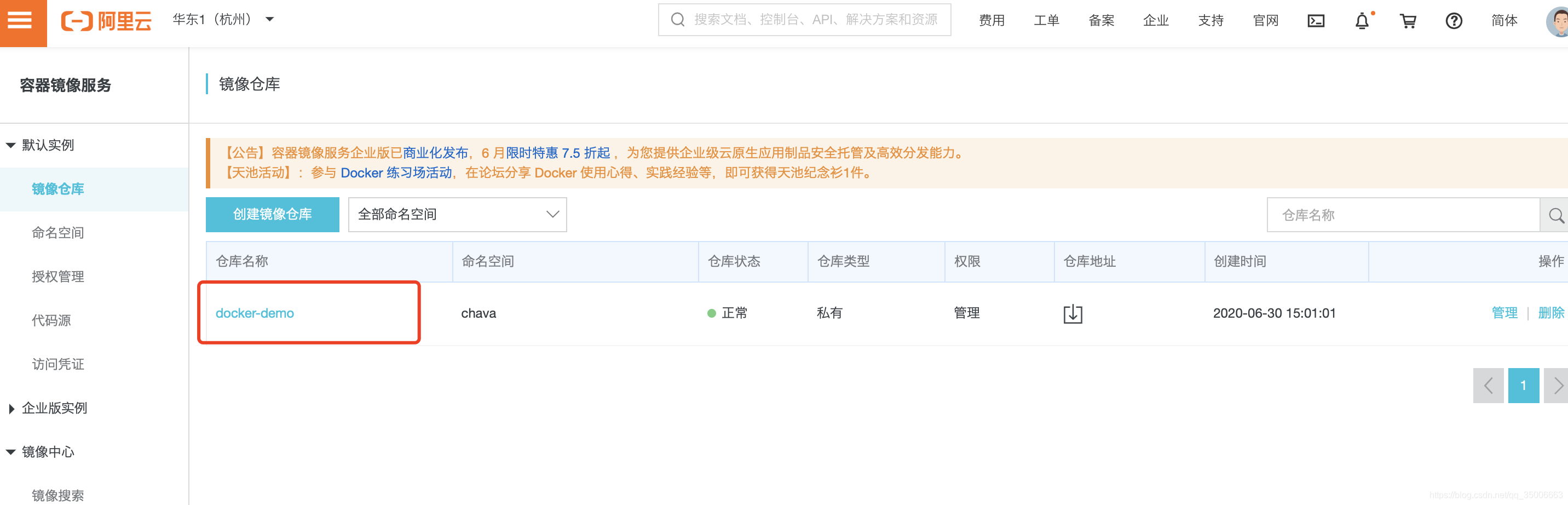Focus the 仓库名称 search input
Image resolution: width=1568 pixels, height=505 pixels.
tap(1403, 214)
